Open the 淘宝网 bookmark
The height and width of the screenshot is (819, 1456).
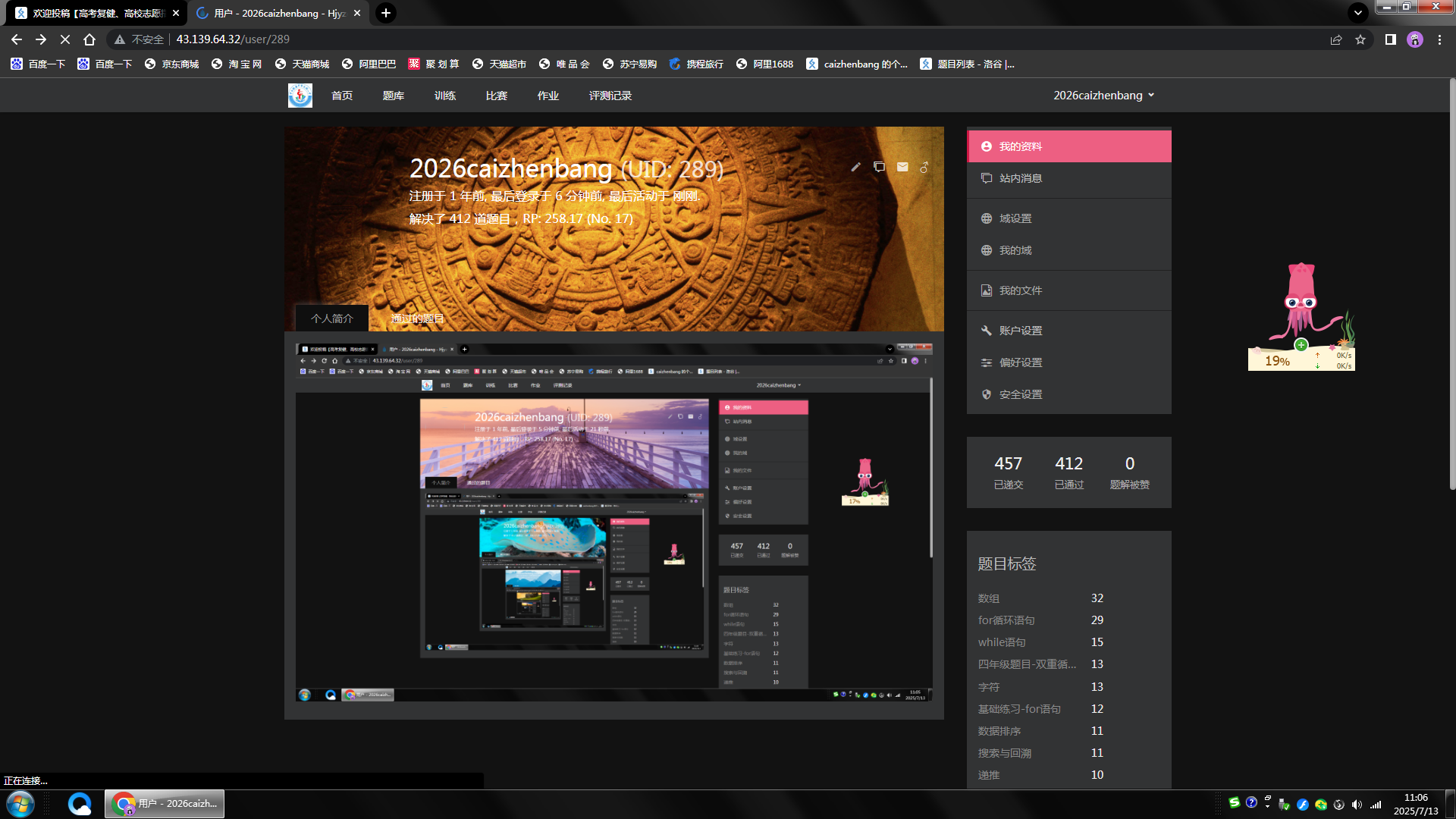tap(237, 64)
